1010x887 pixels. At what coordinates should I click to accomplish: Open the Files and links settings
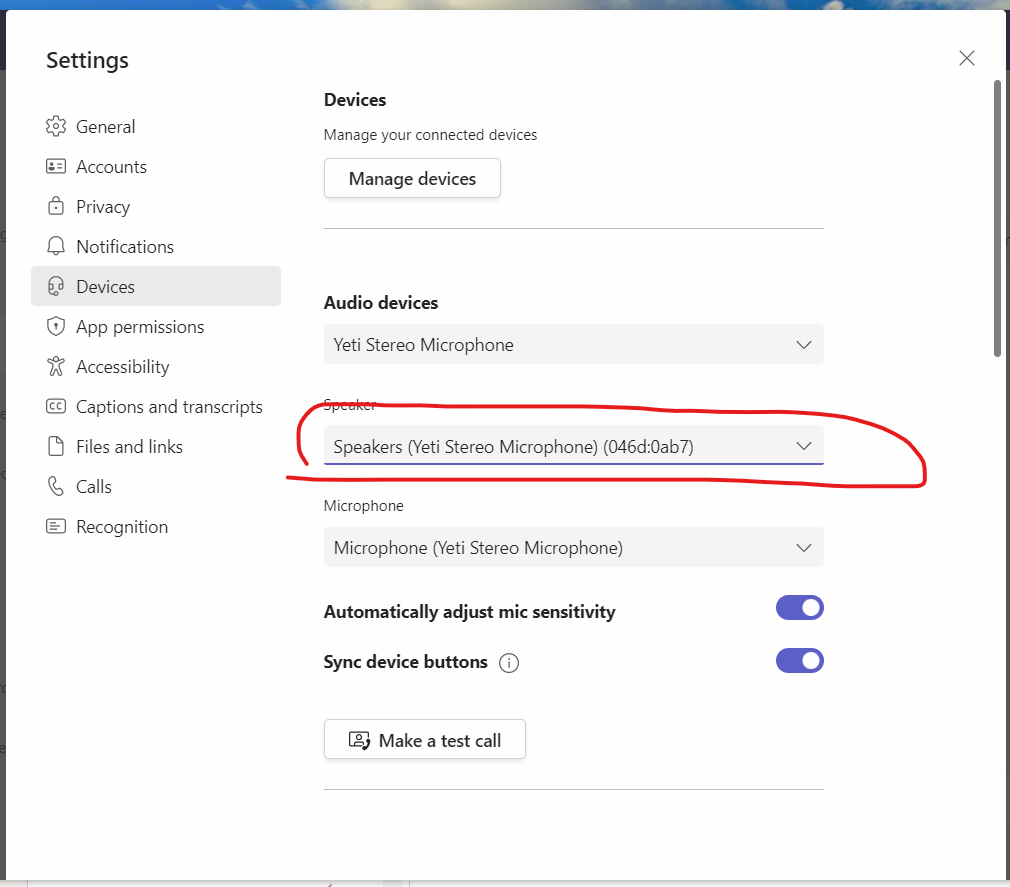129,447
